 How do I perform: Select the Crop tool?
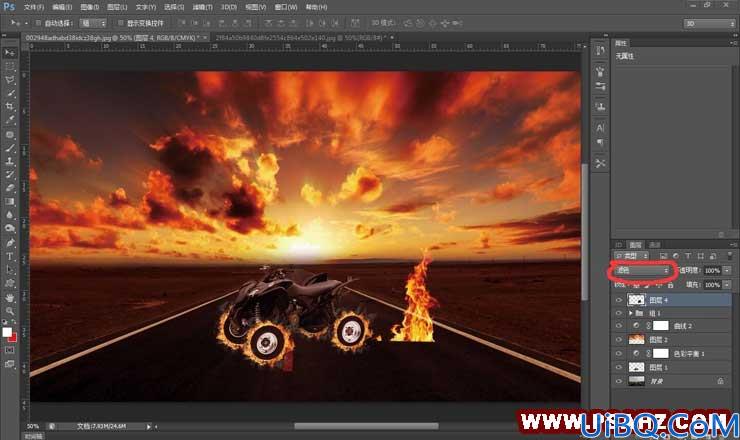(x=9, y=107)
